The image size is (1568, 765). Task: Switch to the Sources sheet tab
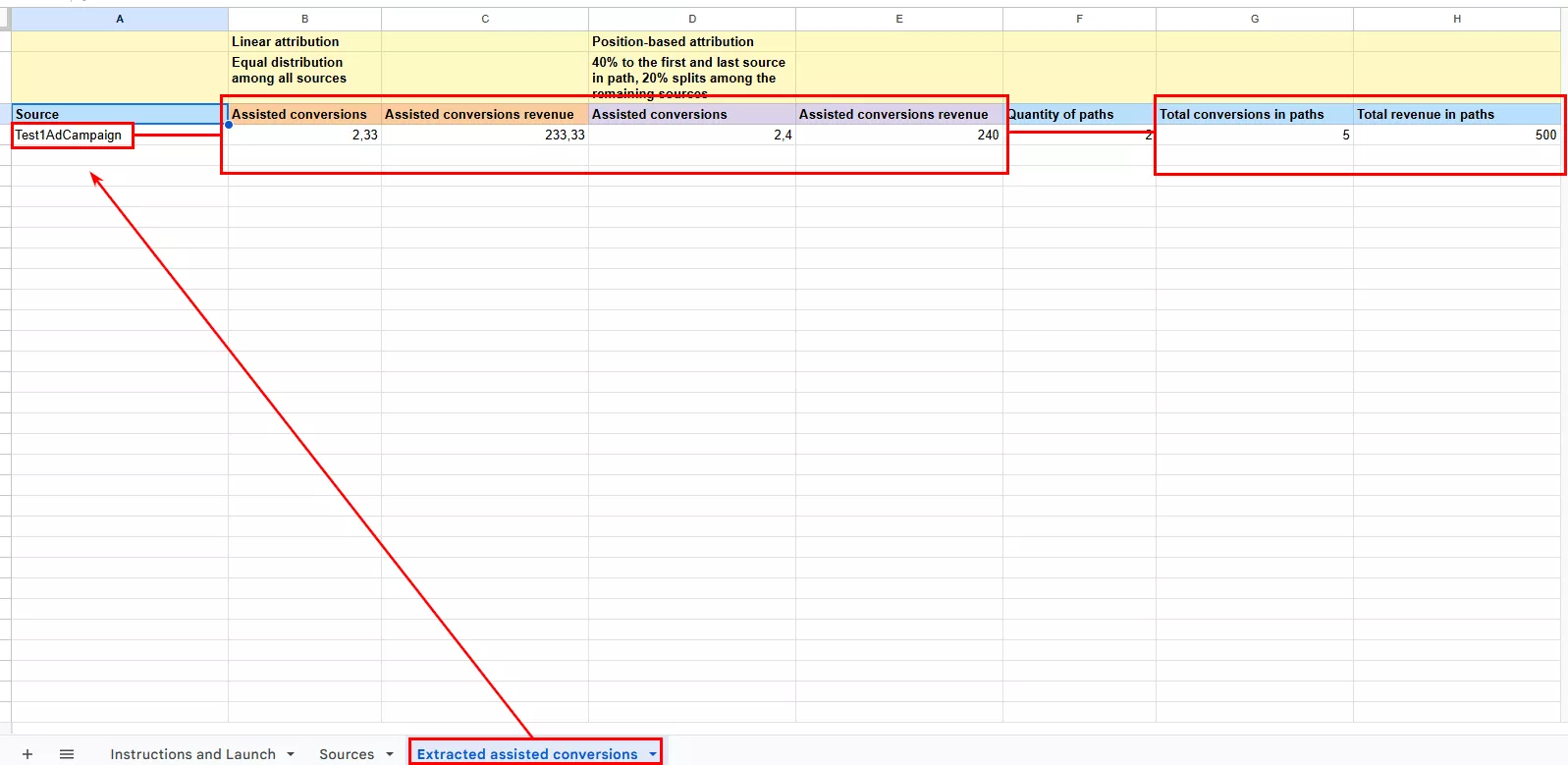347,754
